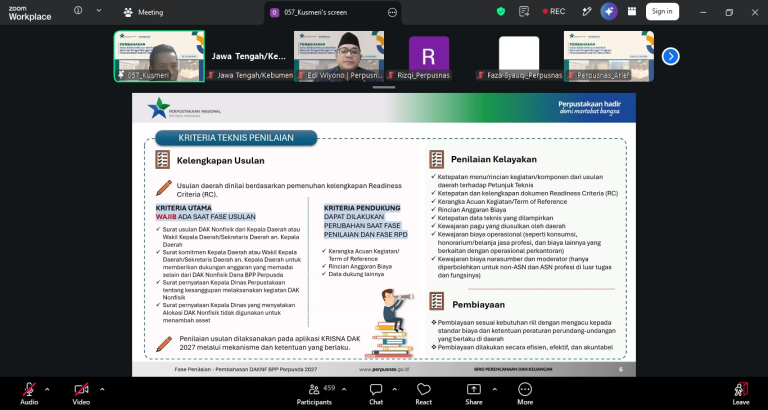
Task: Click the Ketepatan data teknis yang dilampirkan line
Action: pyautogui.click(x=496, y=218)
